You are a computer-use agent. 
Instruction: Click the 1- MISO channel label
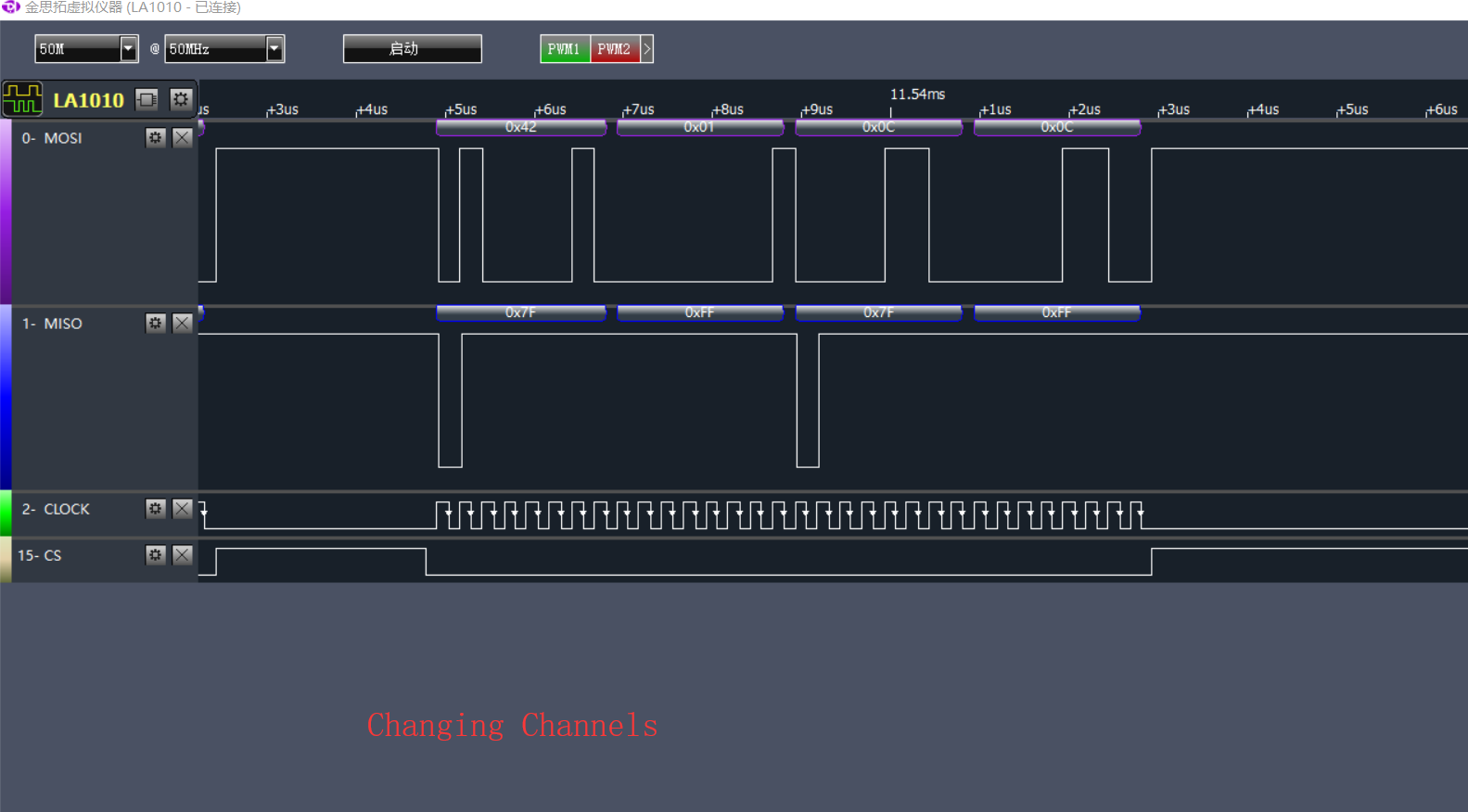[x=52, y=324]
